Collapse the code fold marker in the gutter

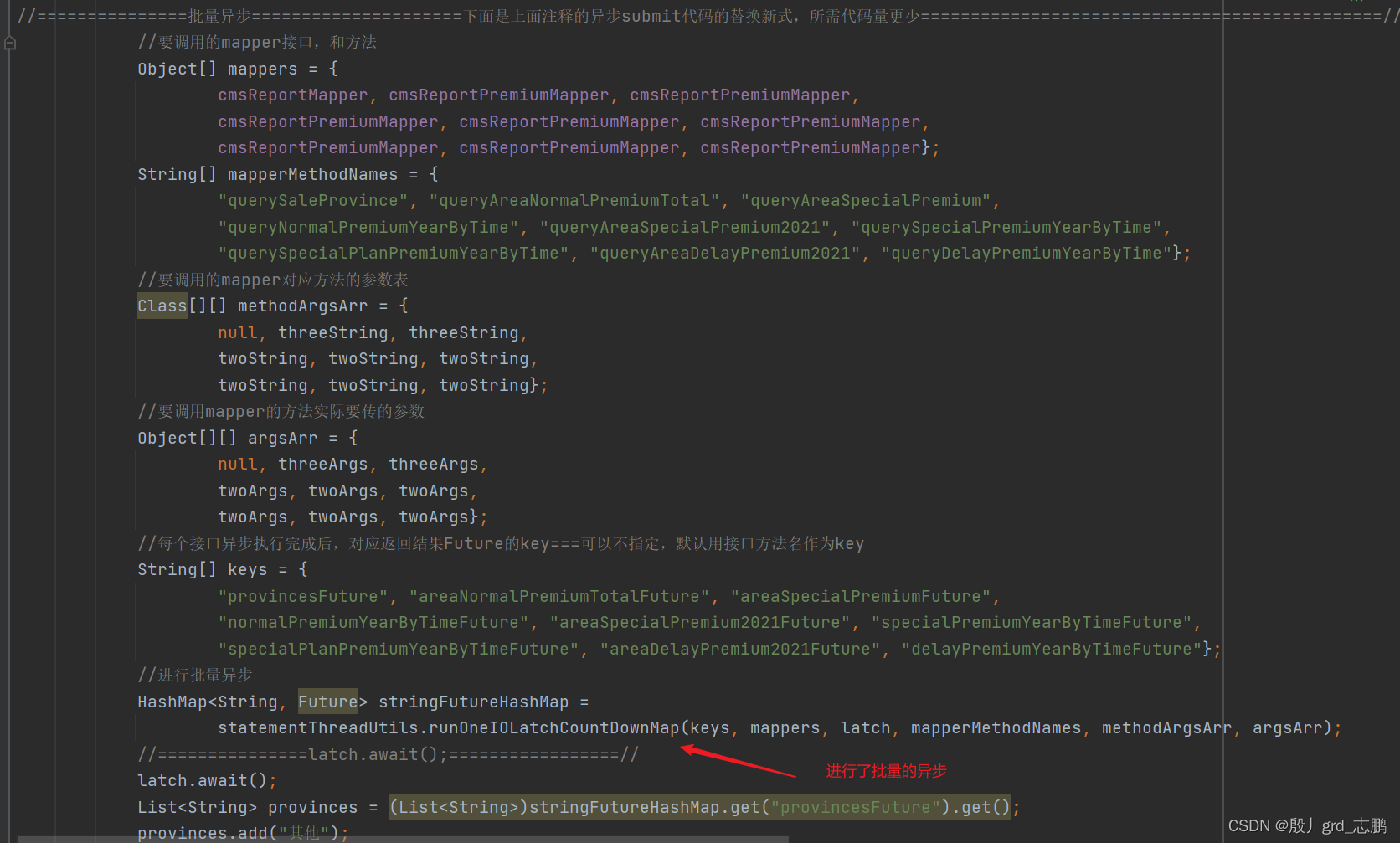[x=10, y=43]
